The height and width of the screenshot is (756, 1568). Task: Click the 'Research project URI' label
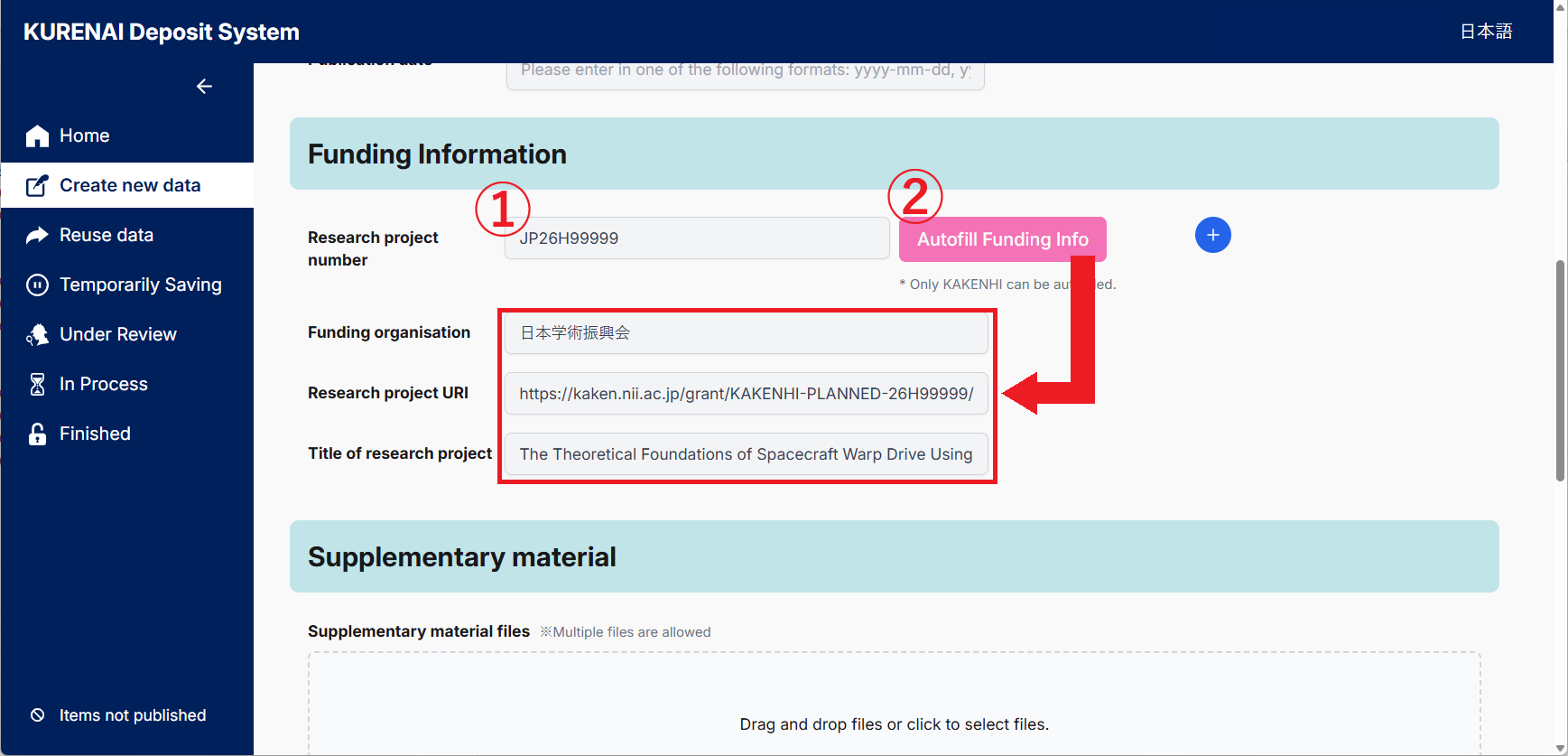click(x=388, y=393)
